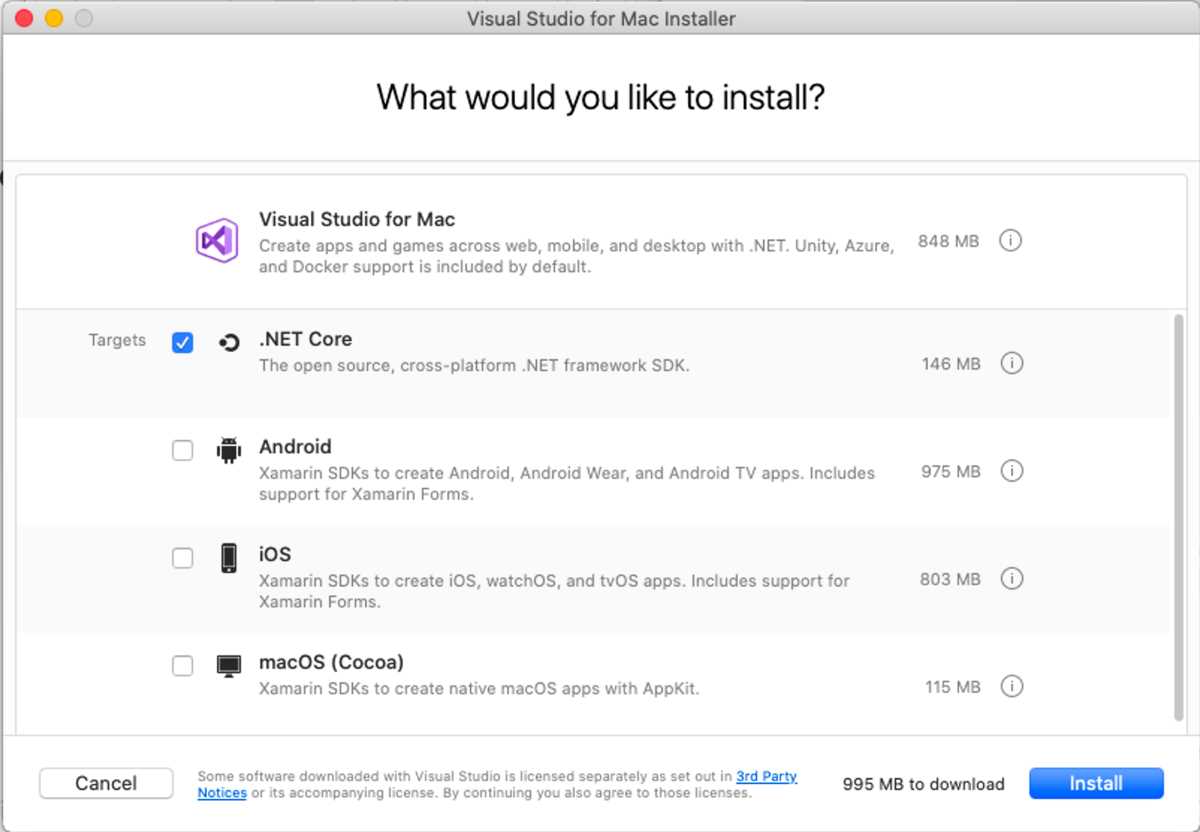Open info details for Visual Studio for Mac
The image size is (1200, 832).
coord(1010,241)
